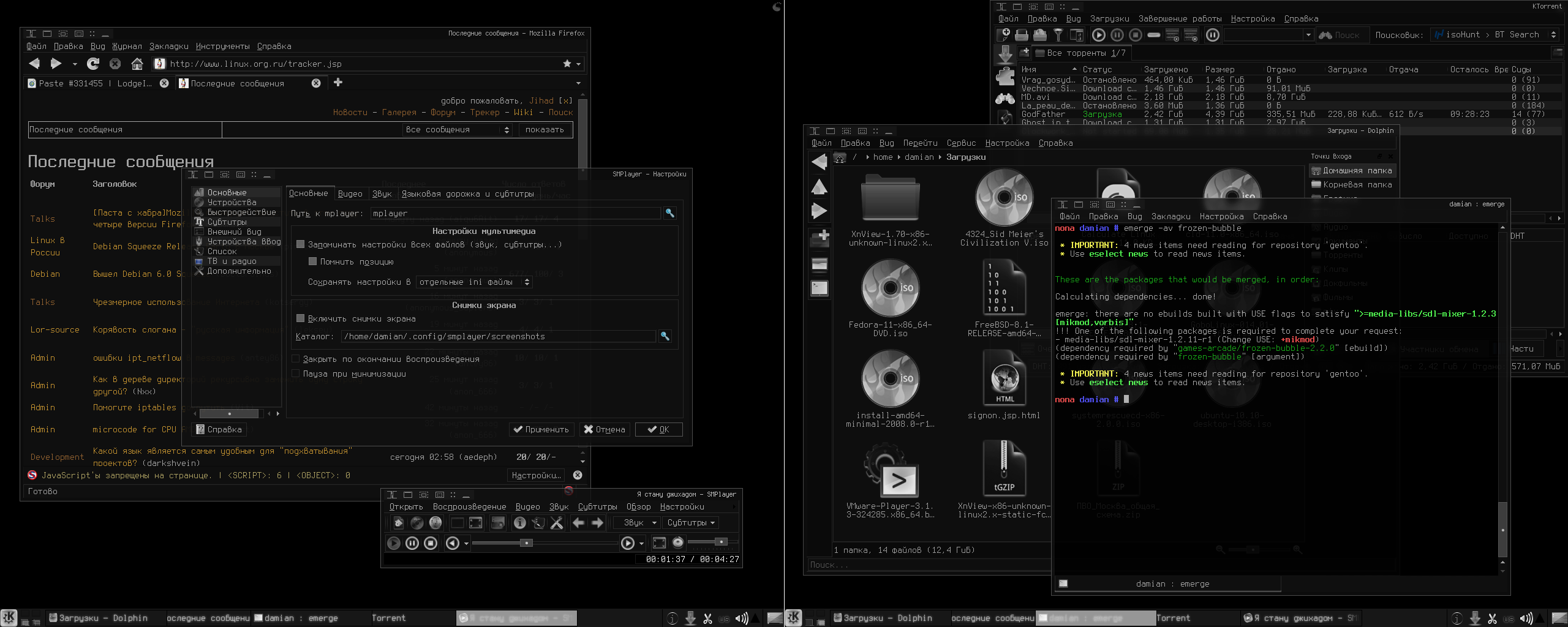The width and height of the screenshot is (1568, 627).
Task: Click 'Применить' button in SMPlayer settings
Action: click(541, 429)
